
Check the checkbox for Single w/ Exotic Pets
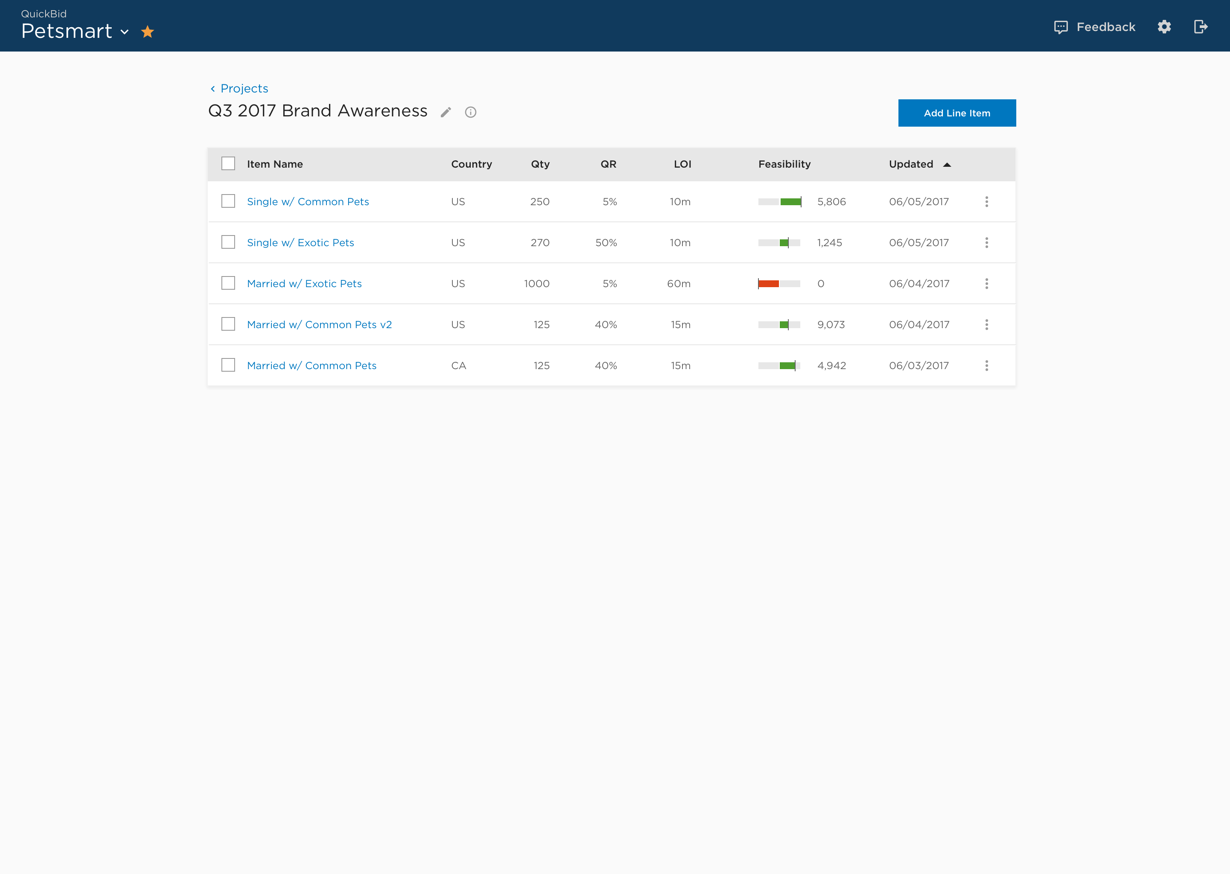(228, 242)
